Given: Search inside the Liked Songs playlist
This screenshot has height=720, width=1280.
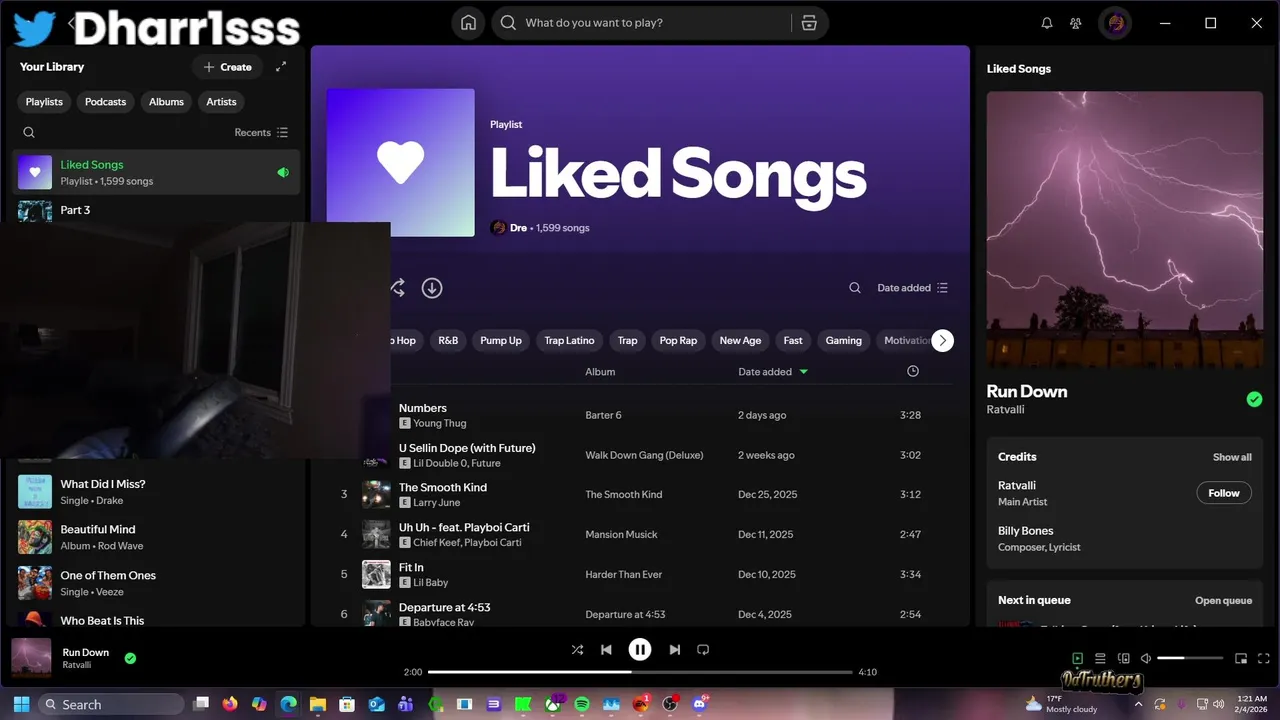Looking at the screenshot, I should [x=855, y=288].
